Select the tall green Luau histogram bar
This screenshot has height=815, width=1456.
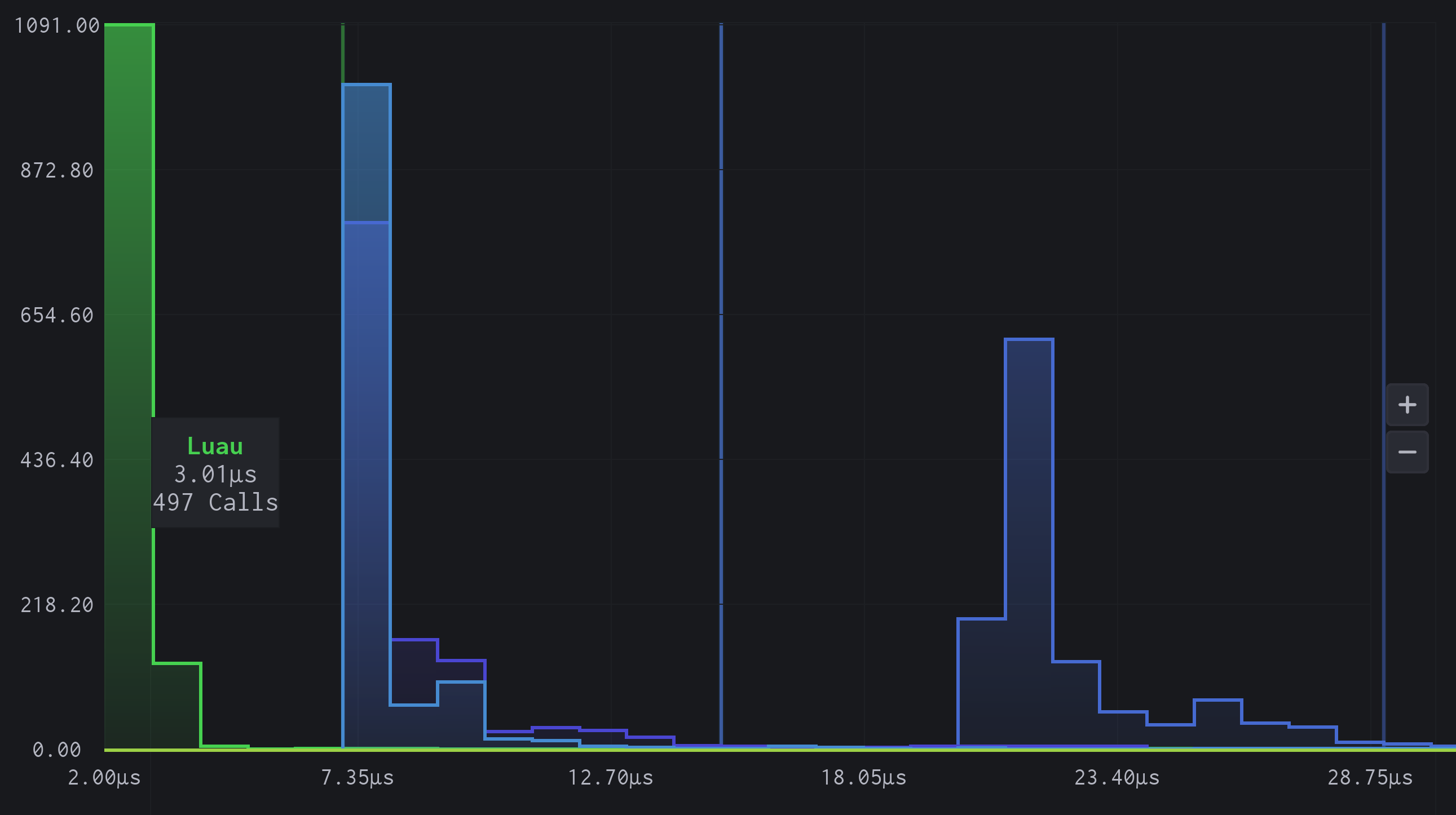point(129,386)
